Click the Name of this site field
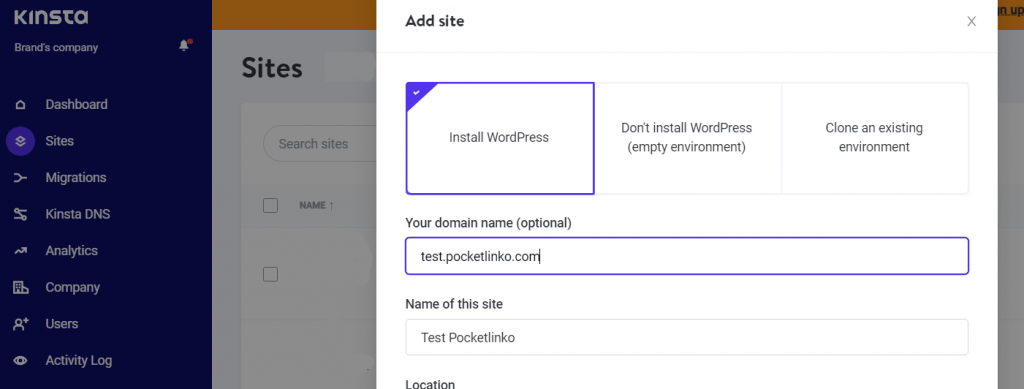This screenshot has height=389, width=1024. point(687,337)
